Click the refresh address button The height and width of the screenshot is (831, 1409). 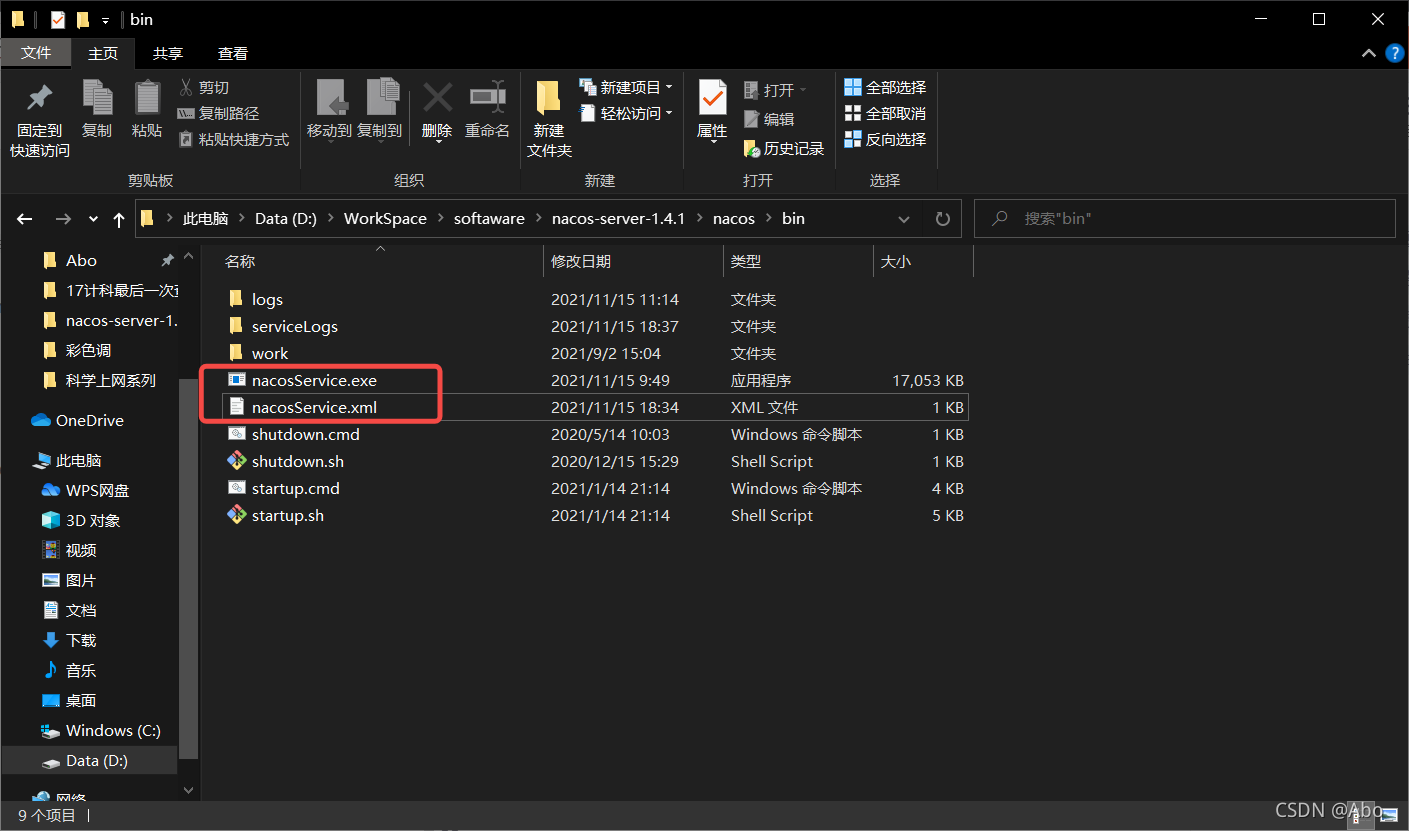[x=942, y=219]
